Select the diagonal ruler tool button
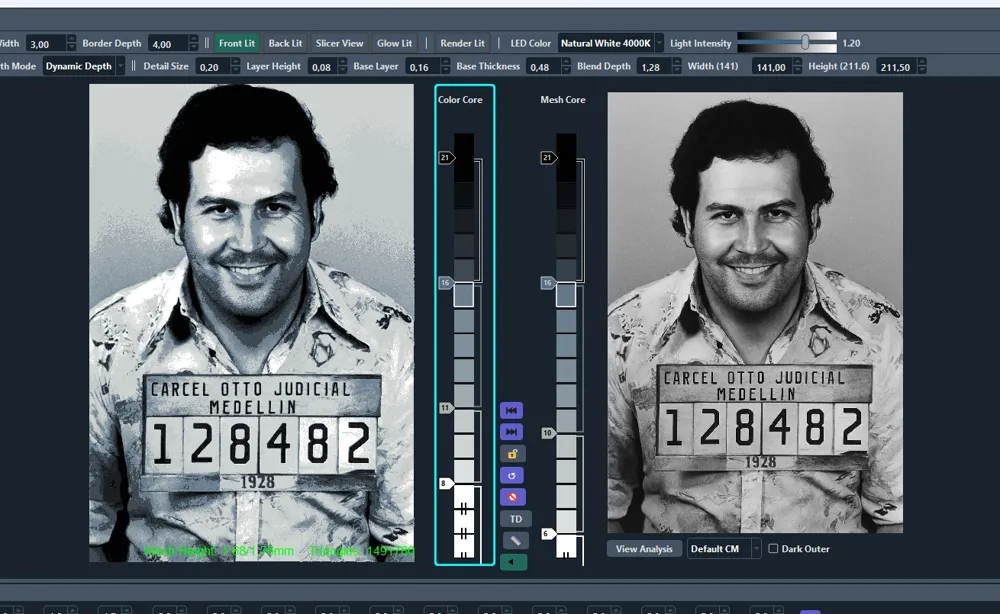 click(x=515, y=541)
